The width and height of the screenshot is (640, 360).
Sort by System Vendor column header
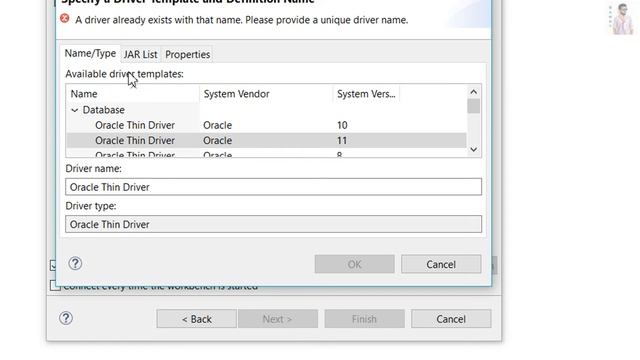[x=266, y=94]
